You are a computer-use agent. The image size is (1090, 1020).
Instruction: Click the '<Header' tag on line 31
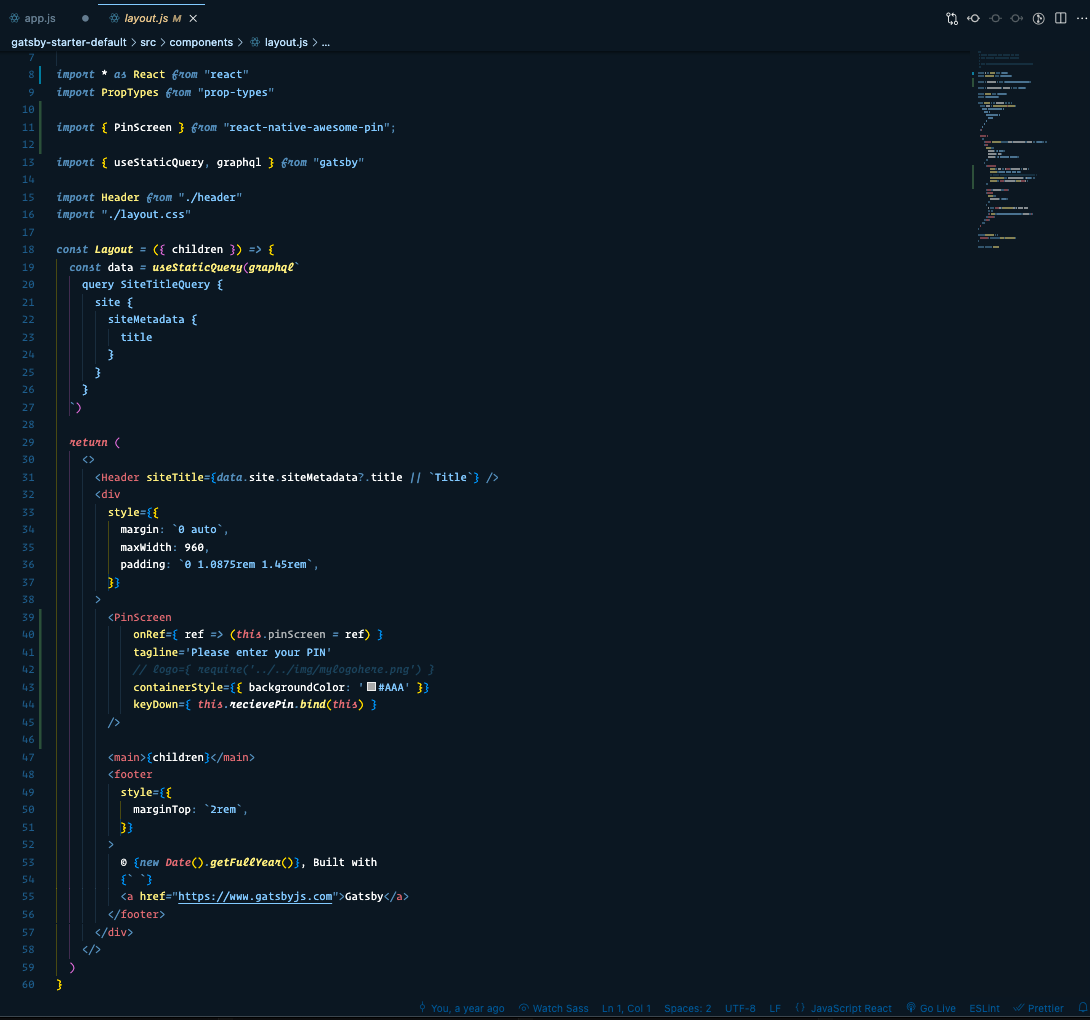point(117,477)
